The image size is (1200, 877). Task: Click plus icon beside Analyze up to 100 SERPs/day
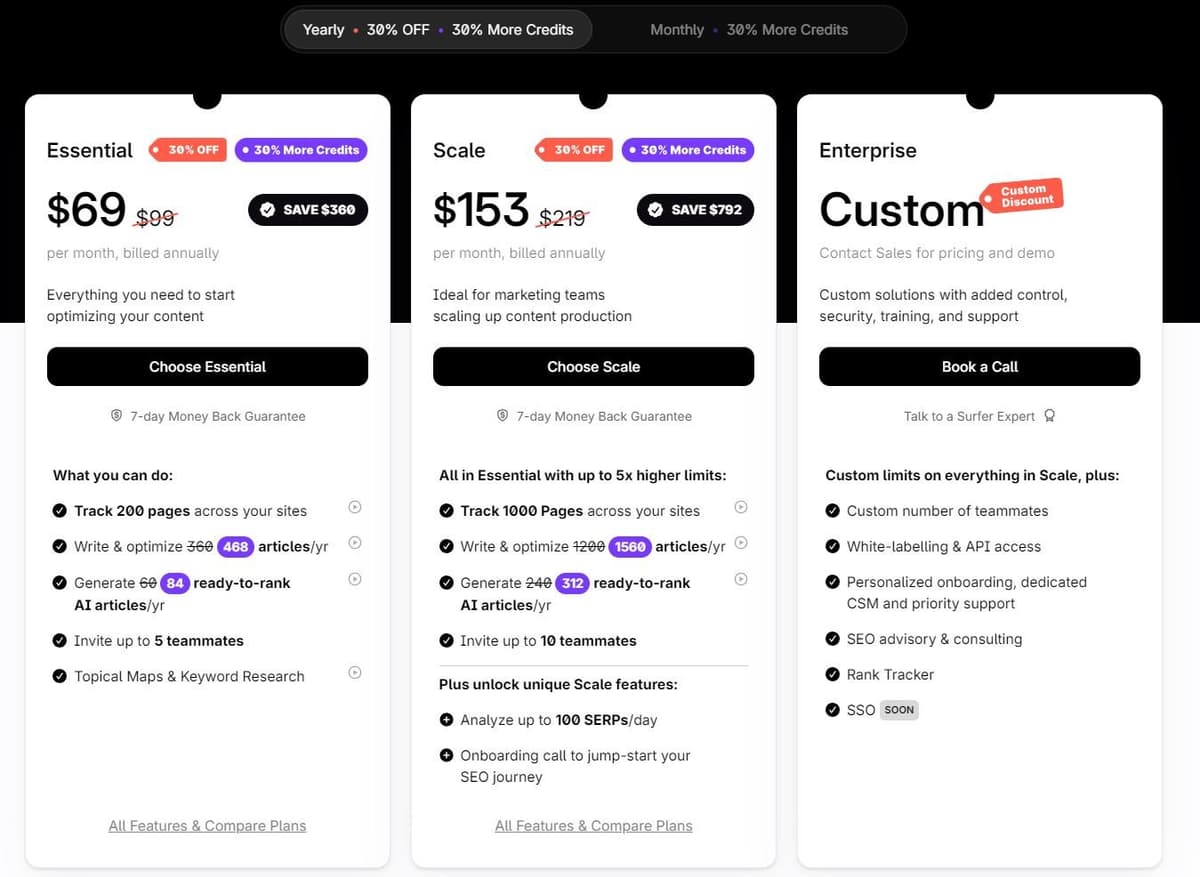click(446, 720)
